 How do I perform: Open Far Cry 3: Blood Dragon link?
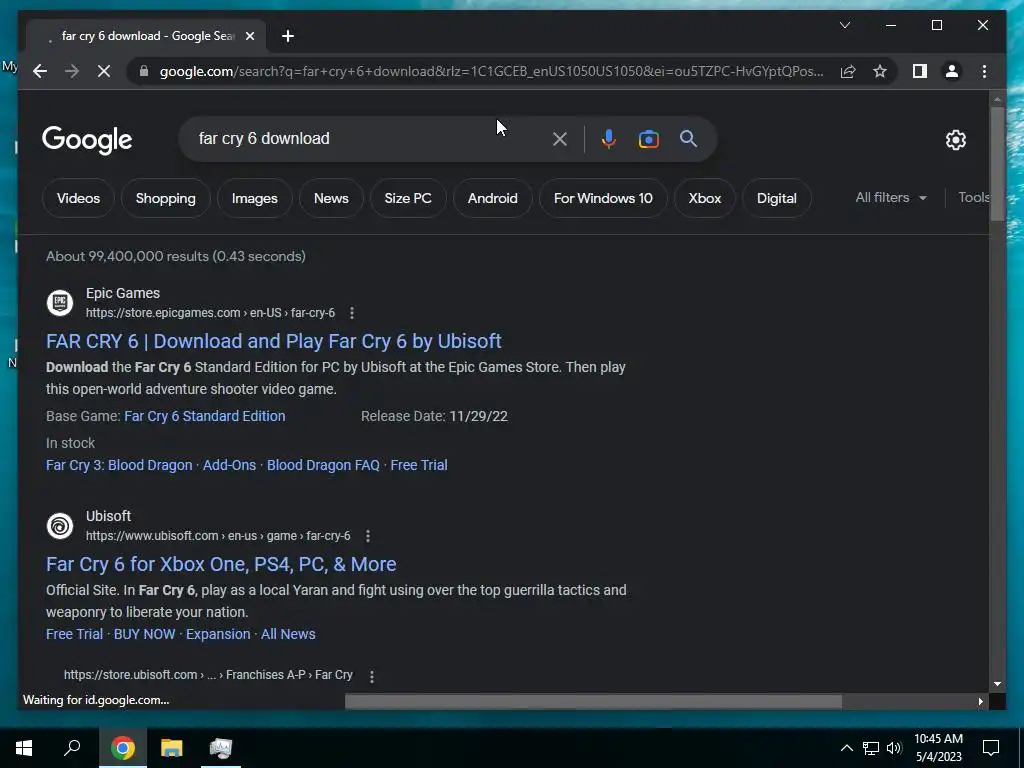[119, 465]
